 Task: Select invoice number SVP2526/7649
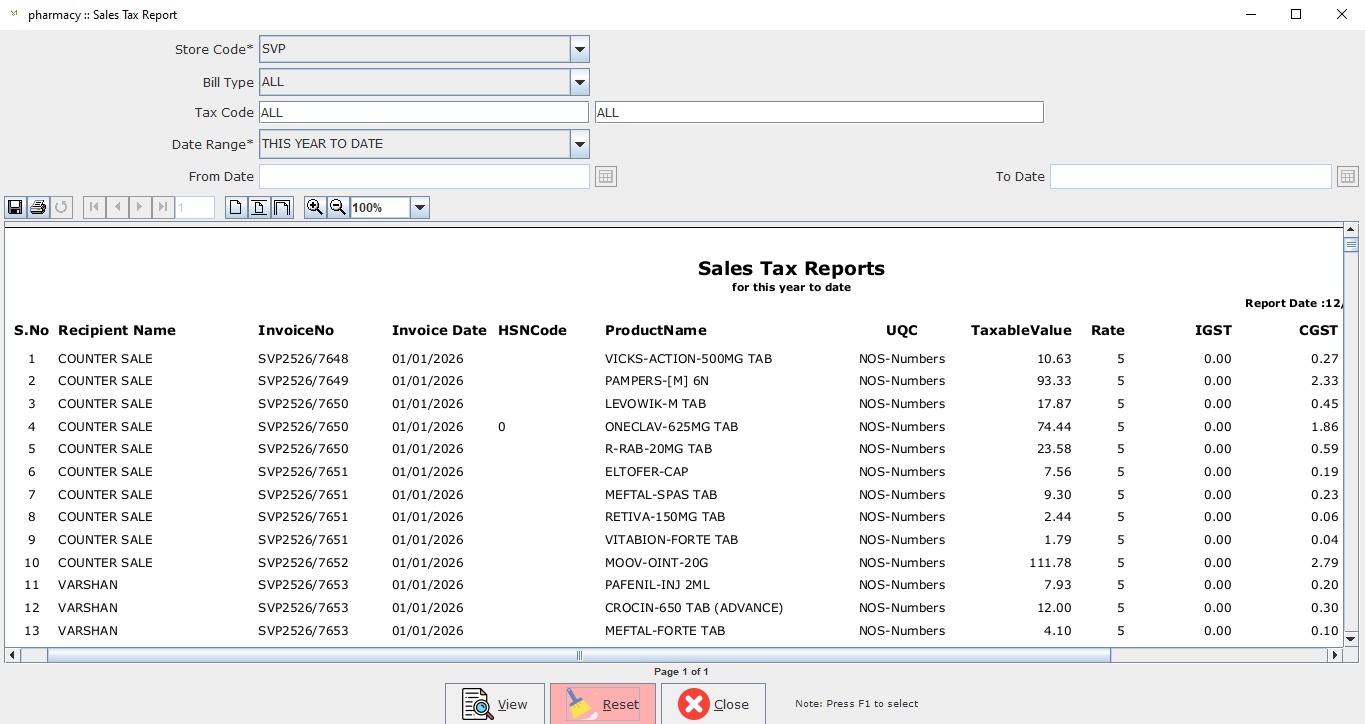(303, 381)
